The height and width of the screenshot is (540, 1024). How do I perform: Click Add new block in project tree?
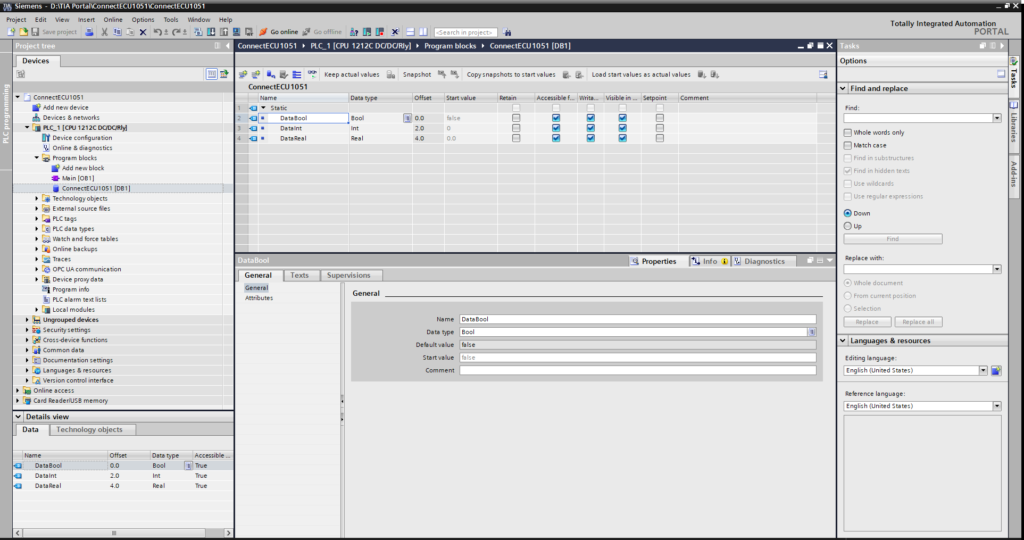[x=82, y=168]
